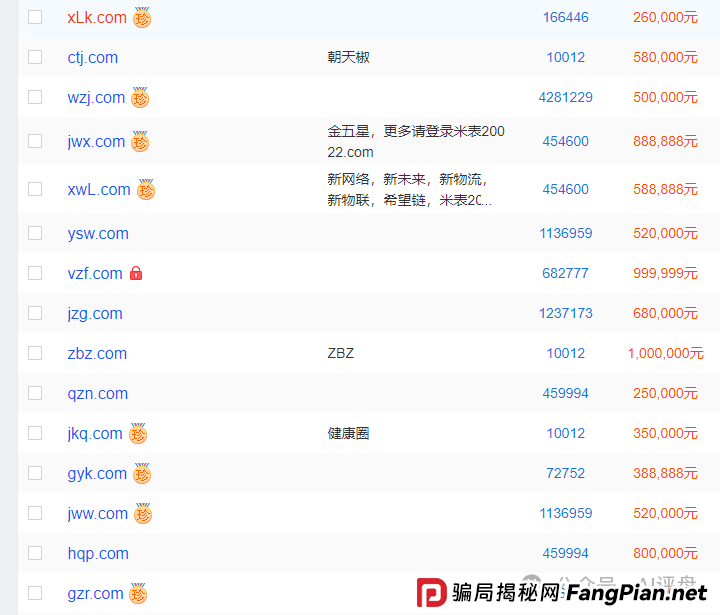Click the medal icon beside gzr.com
Image resolution: width=720 pixels, height=615 pixels.
[139, 594]
